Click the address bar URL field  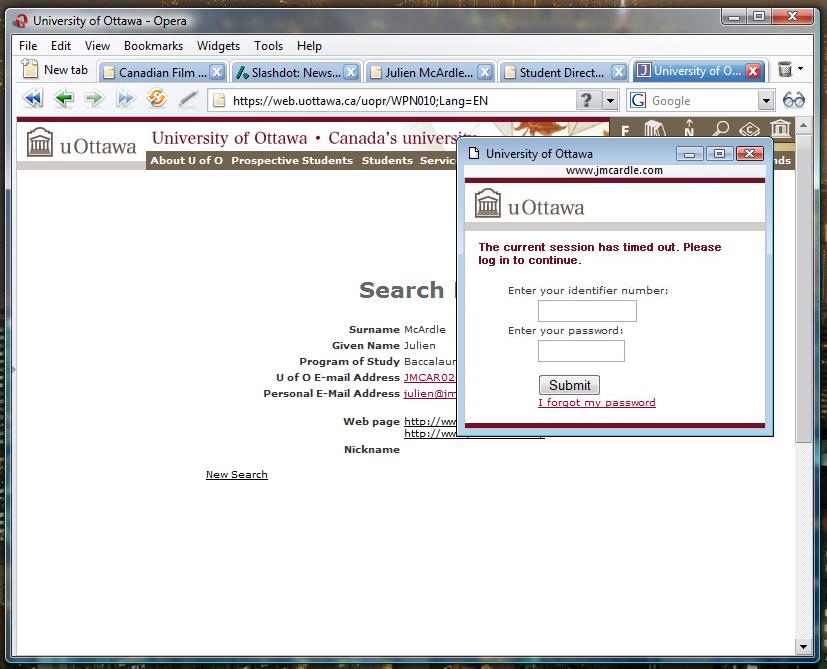tap(391, 100)
